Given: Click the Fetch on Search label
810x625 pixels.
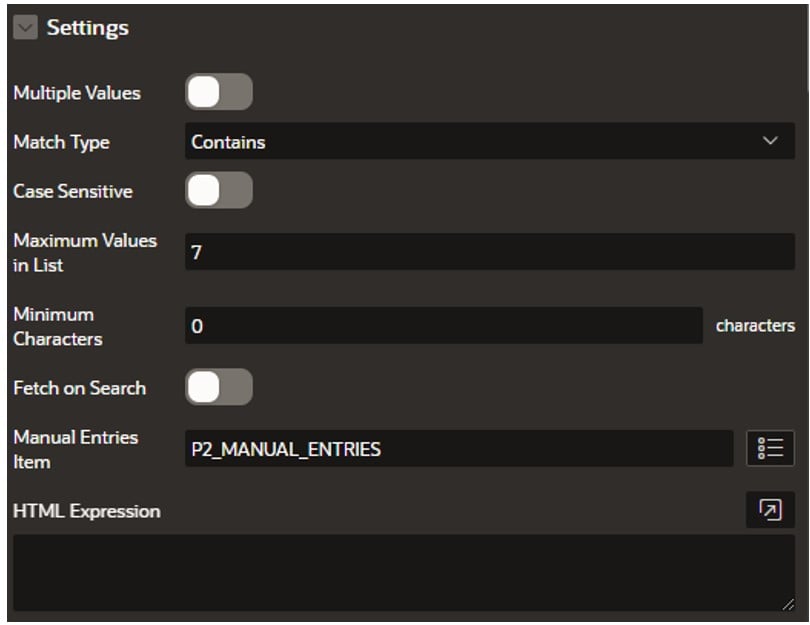Looking at the screenshot, I should tap(80, 388).
